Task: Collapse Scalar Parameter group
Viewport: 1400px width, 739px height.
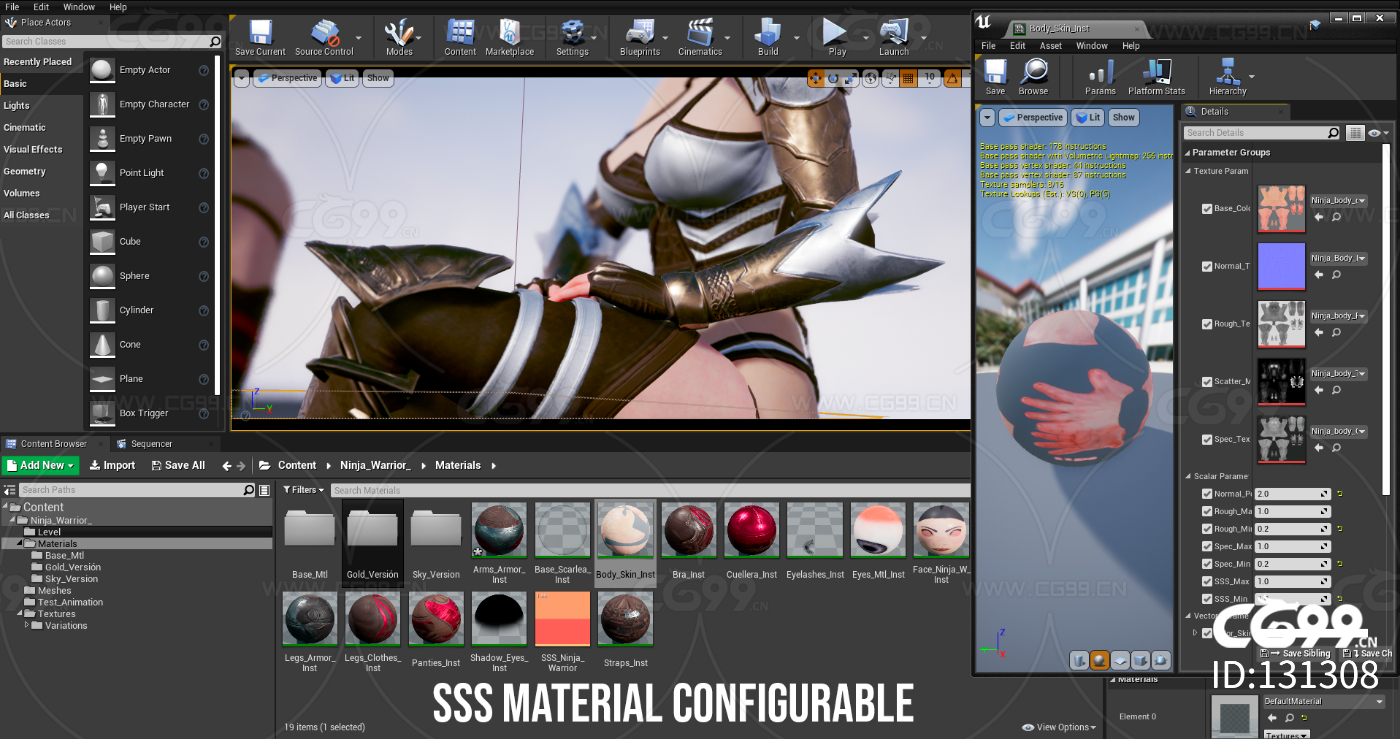Action: point(1189,476)
